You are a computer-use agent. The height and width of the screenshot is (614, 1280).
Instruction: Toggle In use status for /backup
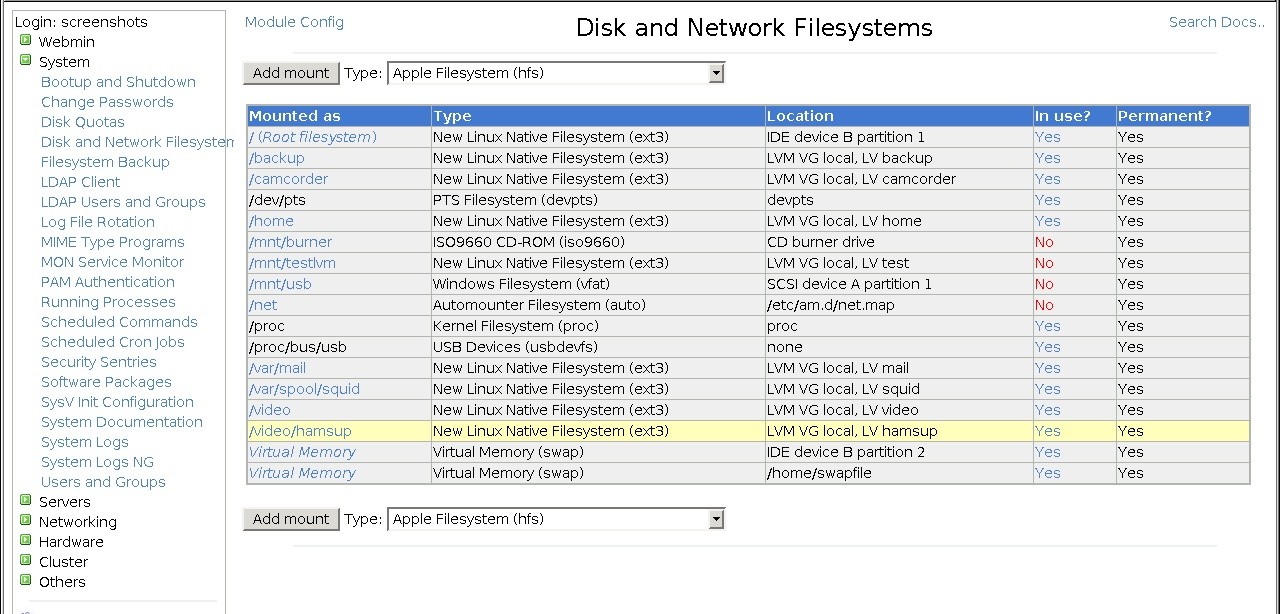click(1047, 158)
